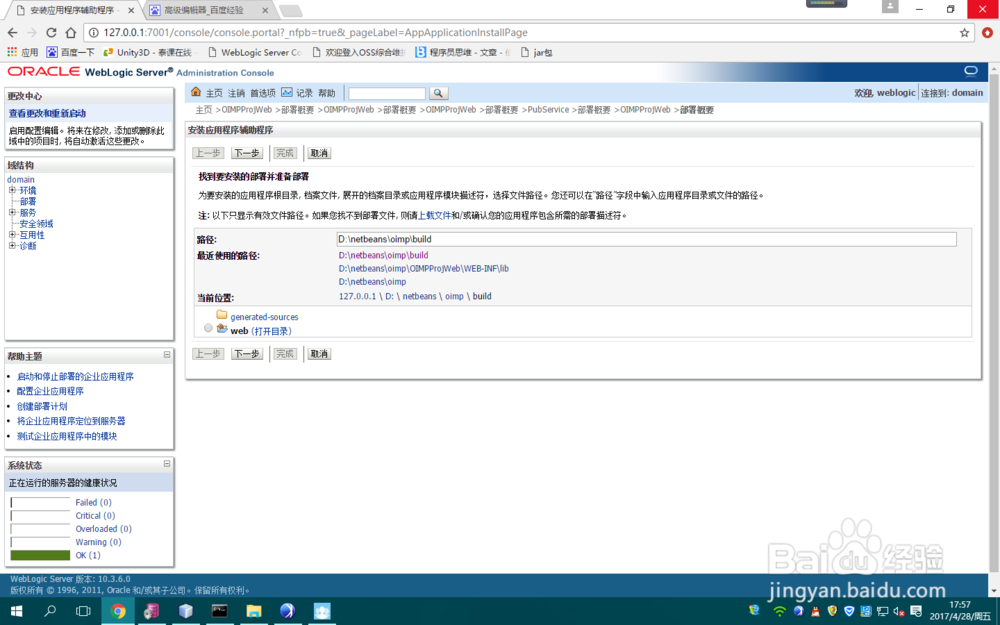Expand the 诊断 tree node
1000x625 pixels.
coord(11,246)
